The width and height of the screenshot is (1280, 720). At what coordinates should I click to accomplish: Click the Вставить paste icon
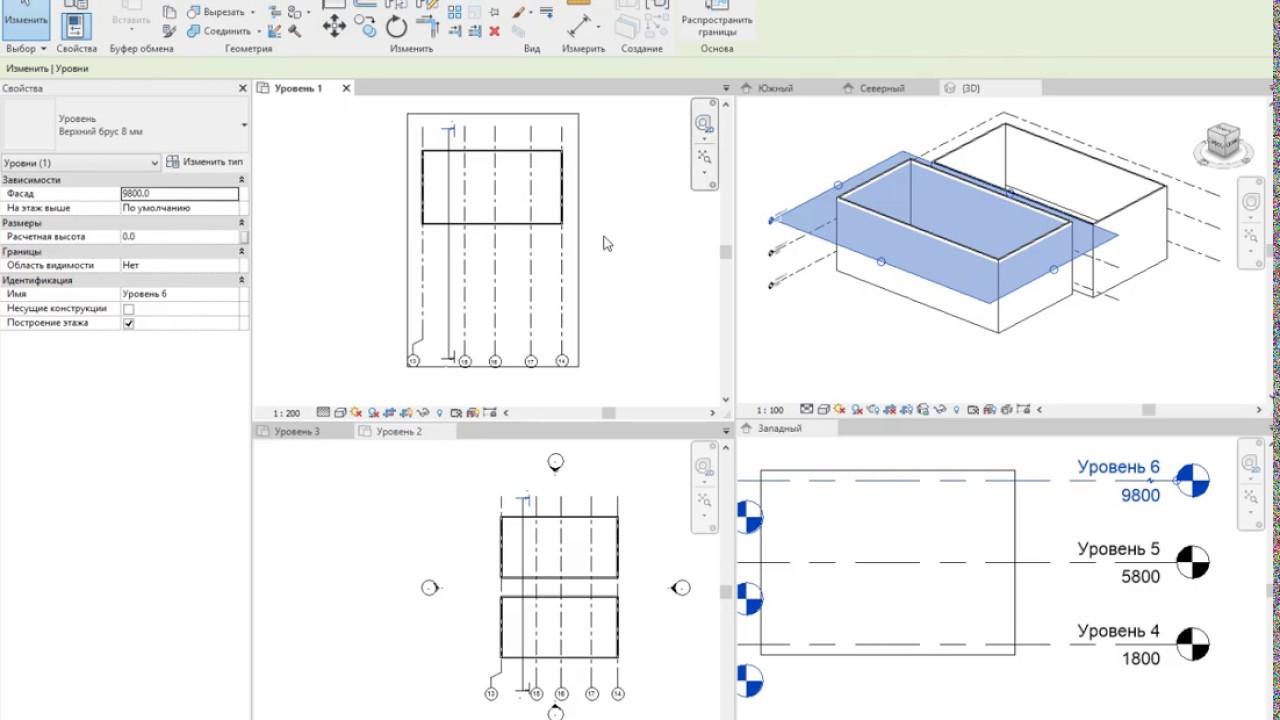[x=131, y=17]
